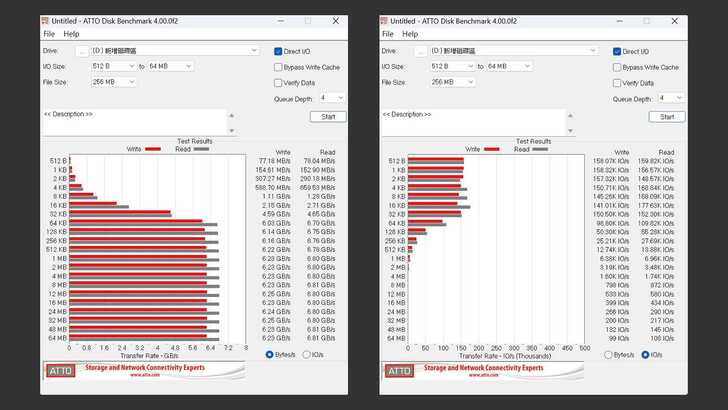Open Help menu in right ATTO window
Viewport: 728px width, 410px height.
(410, 34)
